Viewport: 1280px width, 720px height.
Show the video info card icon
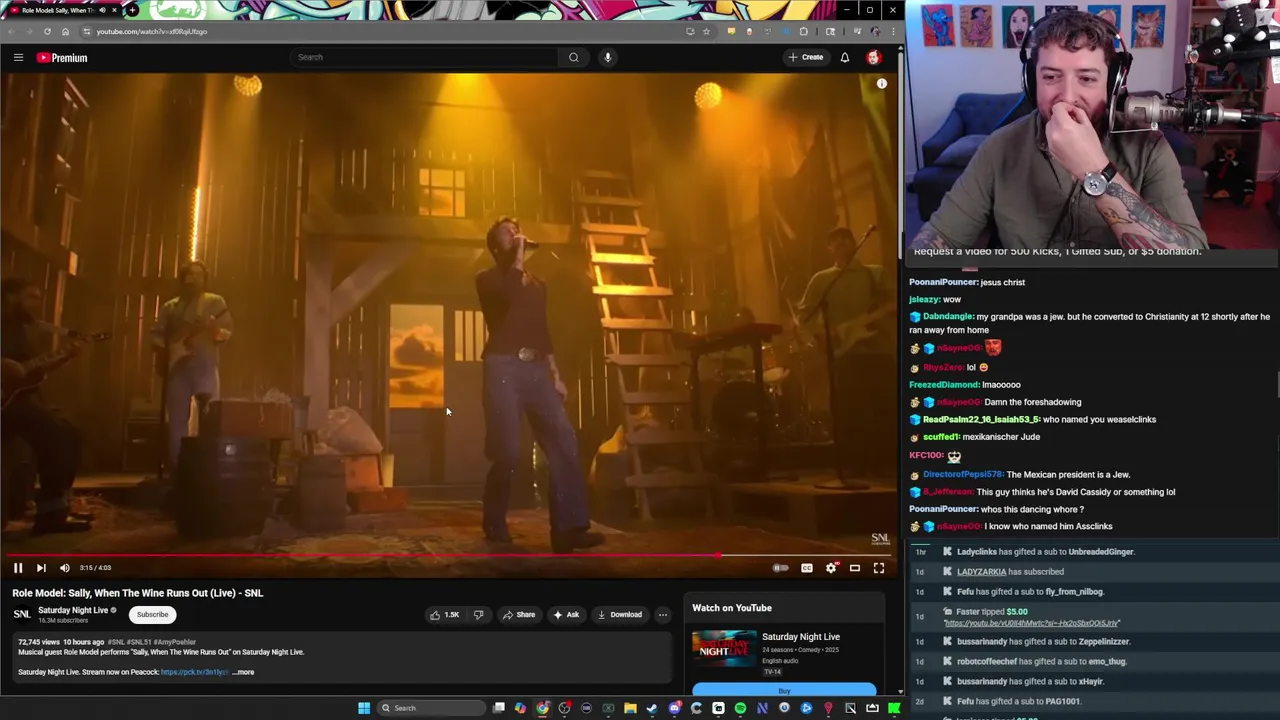pos(882,84)
